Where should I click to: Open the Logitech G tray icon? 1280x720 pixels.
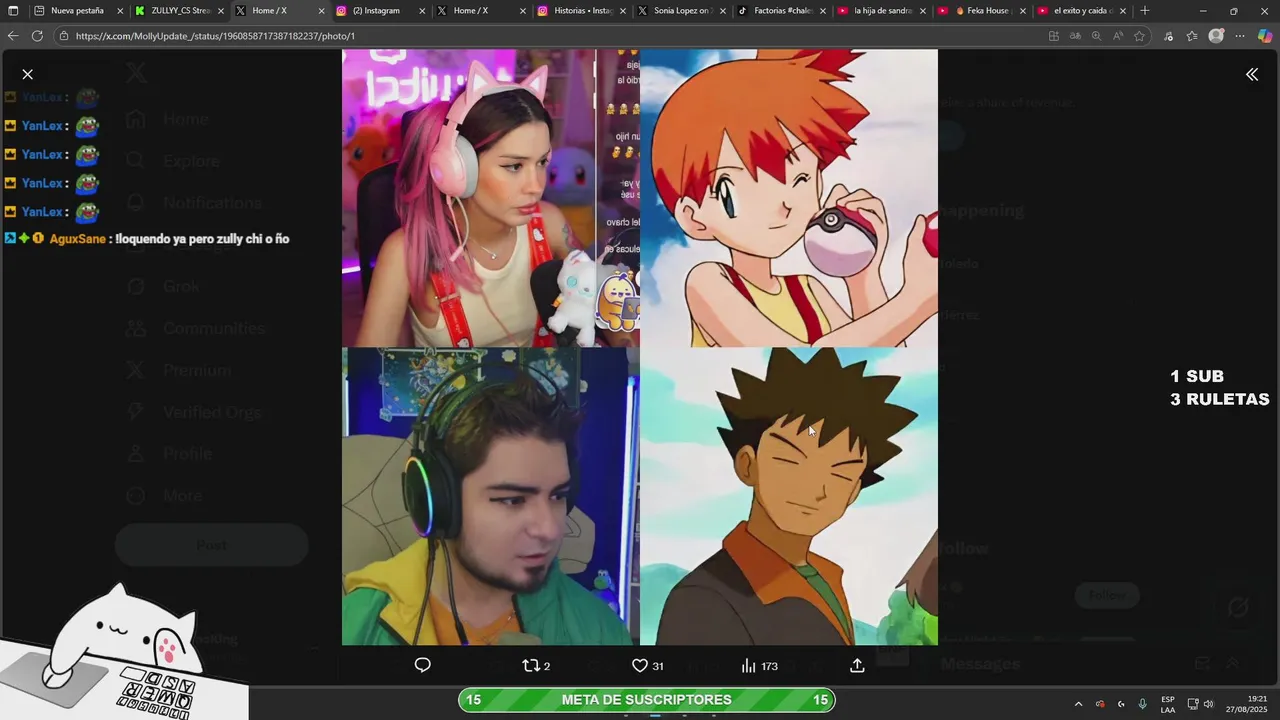pos(1121,704)
